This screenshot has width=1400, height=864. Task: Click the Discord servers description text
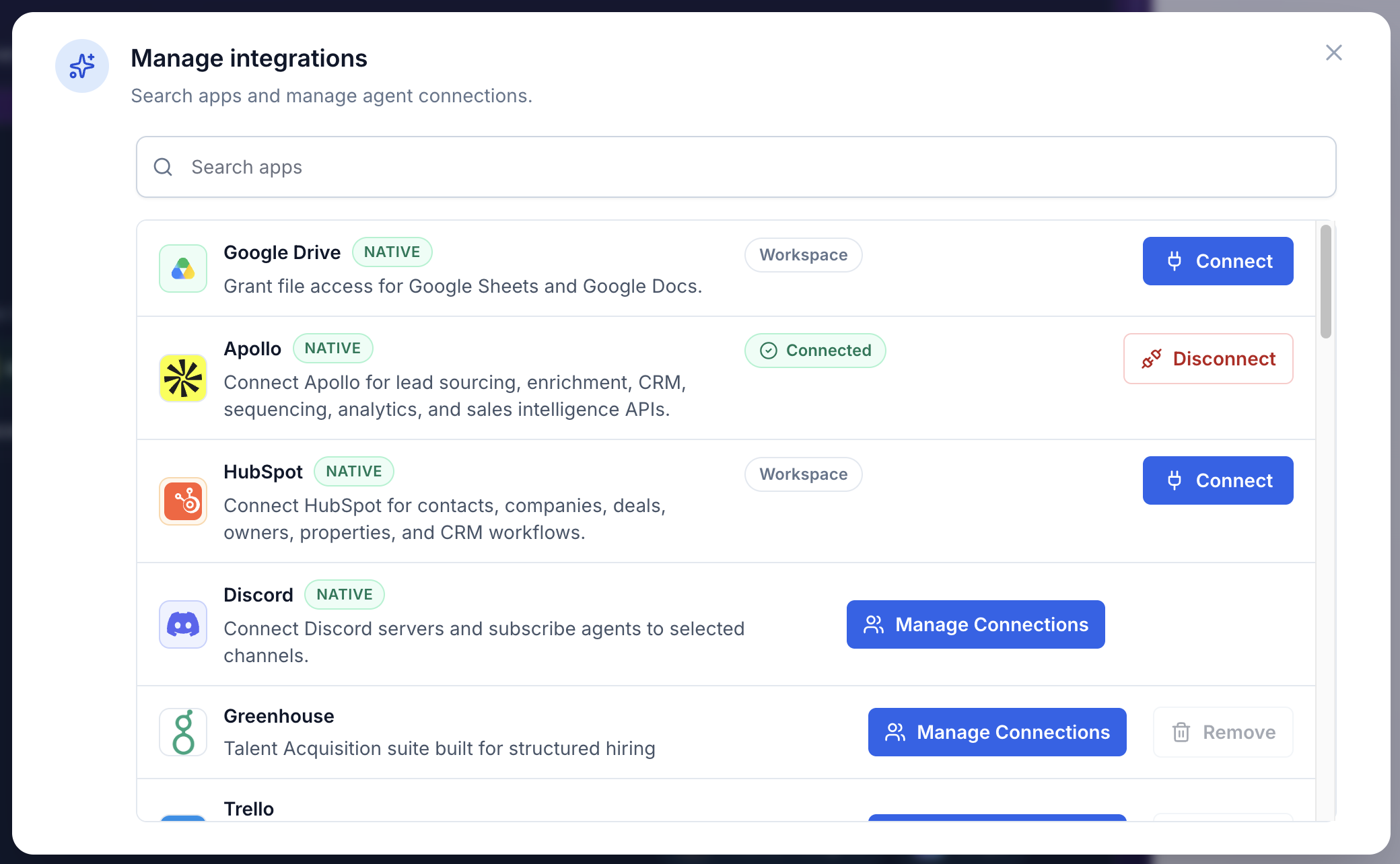pyautogui.click(x=484, y=642)
